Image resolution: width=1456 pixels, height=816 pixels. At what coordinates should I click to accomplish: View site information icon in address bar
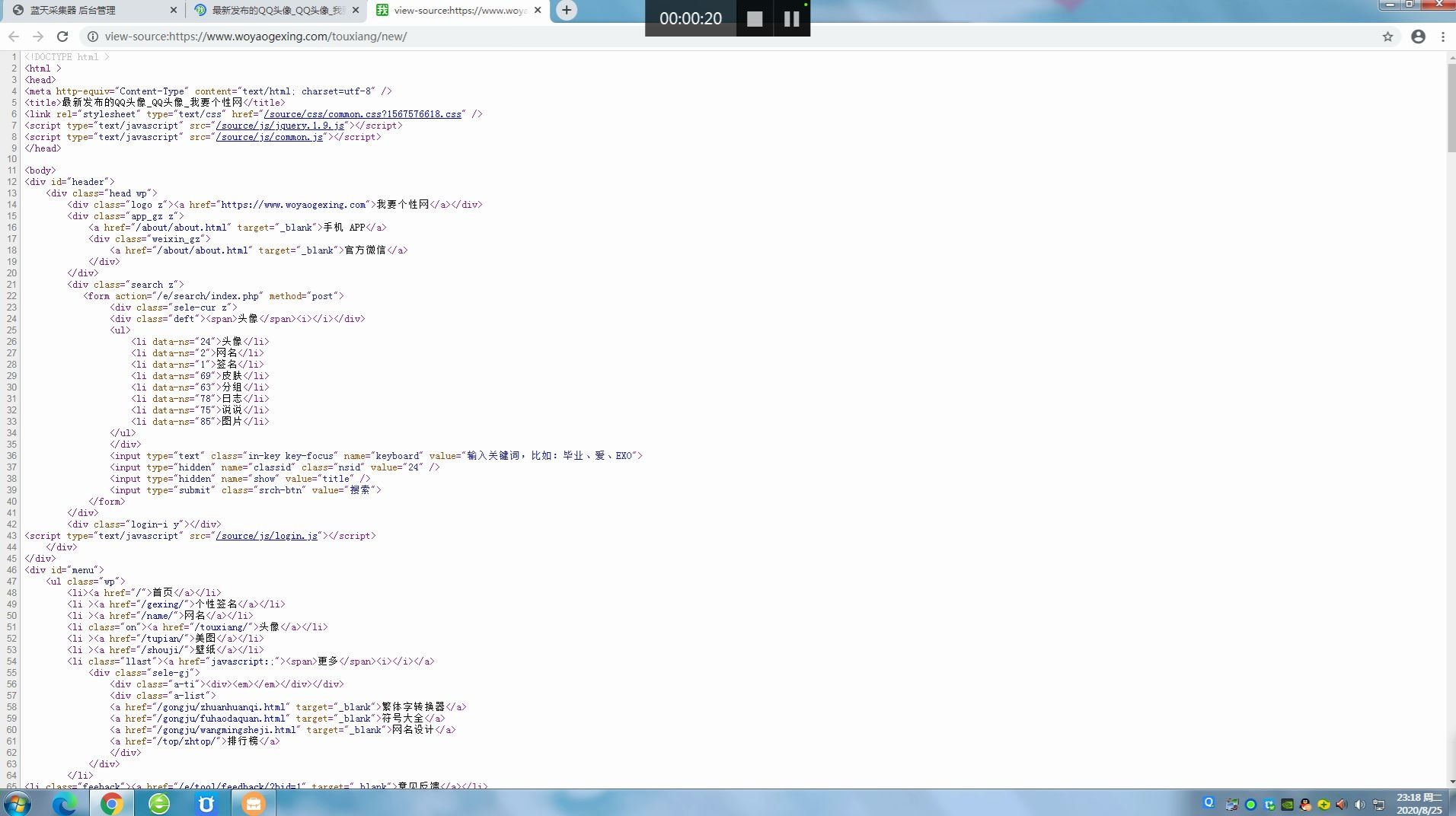click(x=92, y=37)
